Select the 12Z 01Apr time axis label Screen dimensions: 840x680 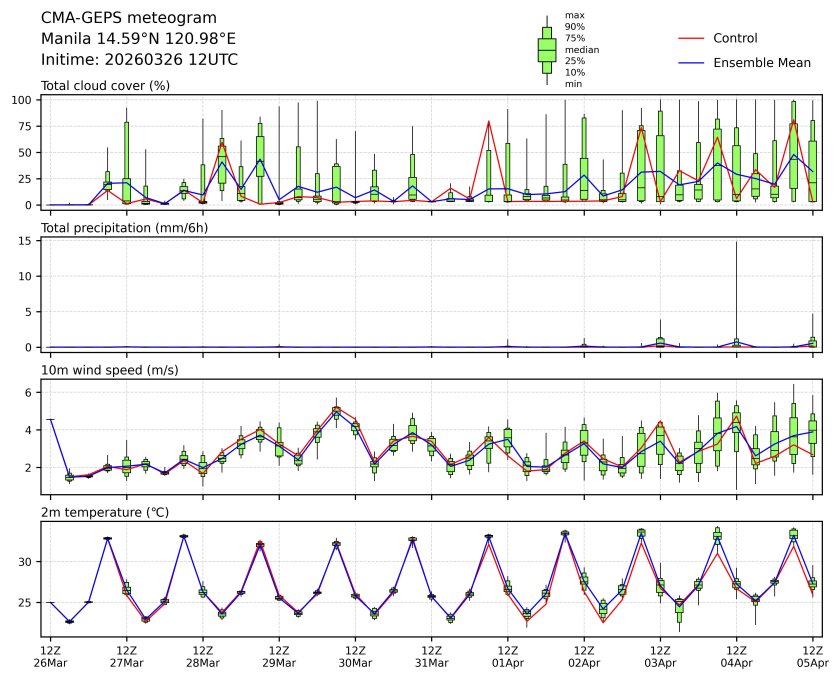[x=507, y=655]
